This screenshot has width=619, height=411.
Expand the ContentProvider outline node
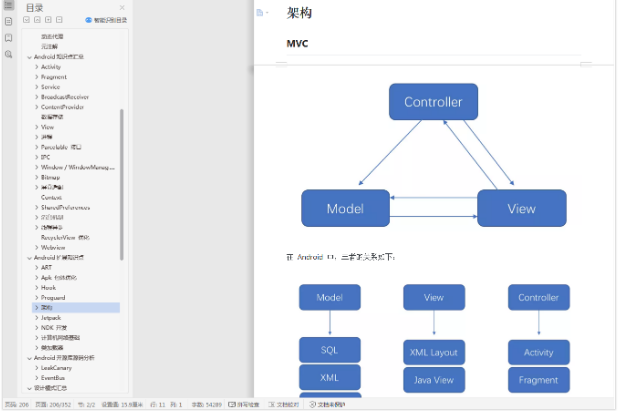coord(37,107)
